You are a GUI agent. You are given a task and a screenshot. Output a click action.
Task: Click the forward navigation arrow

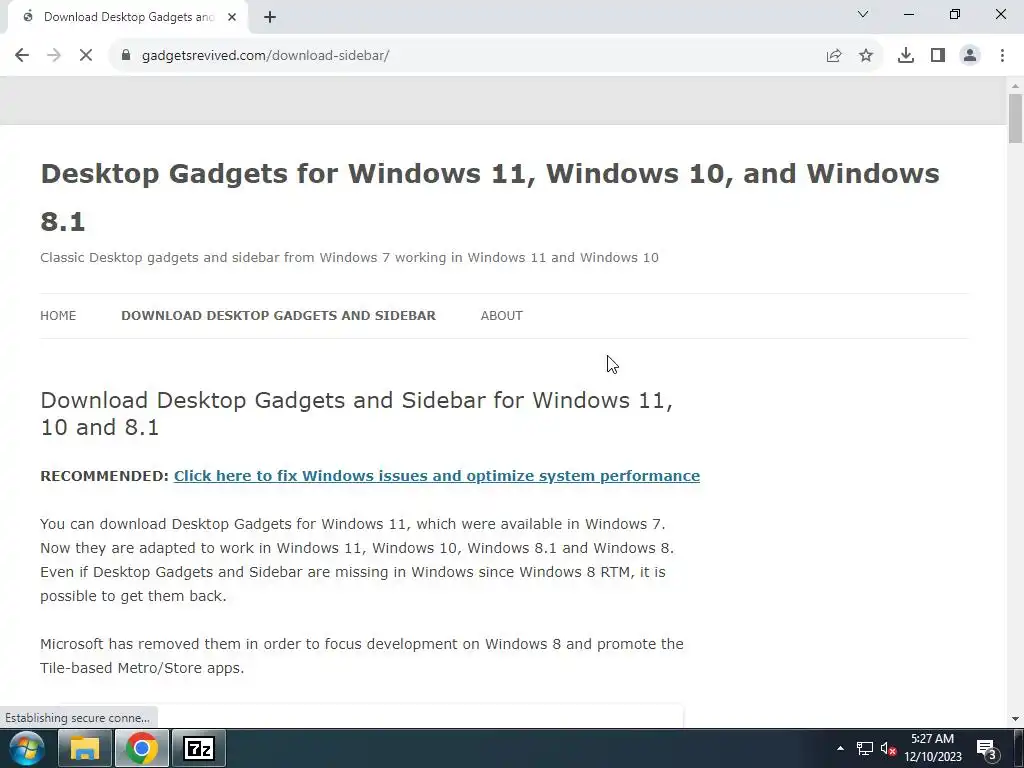(x=54, y=56)
